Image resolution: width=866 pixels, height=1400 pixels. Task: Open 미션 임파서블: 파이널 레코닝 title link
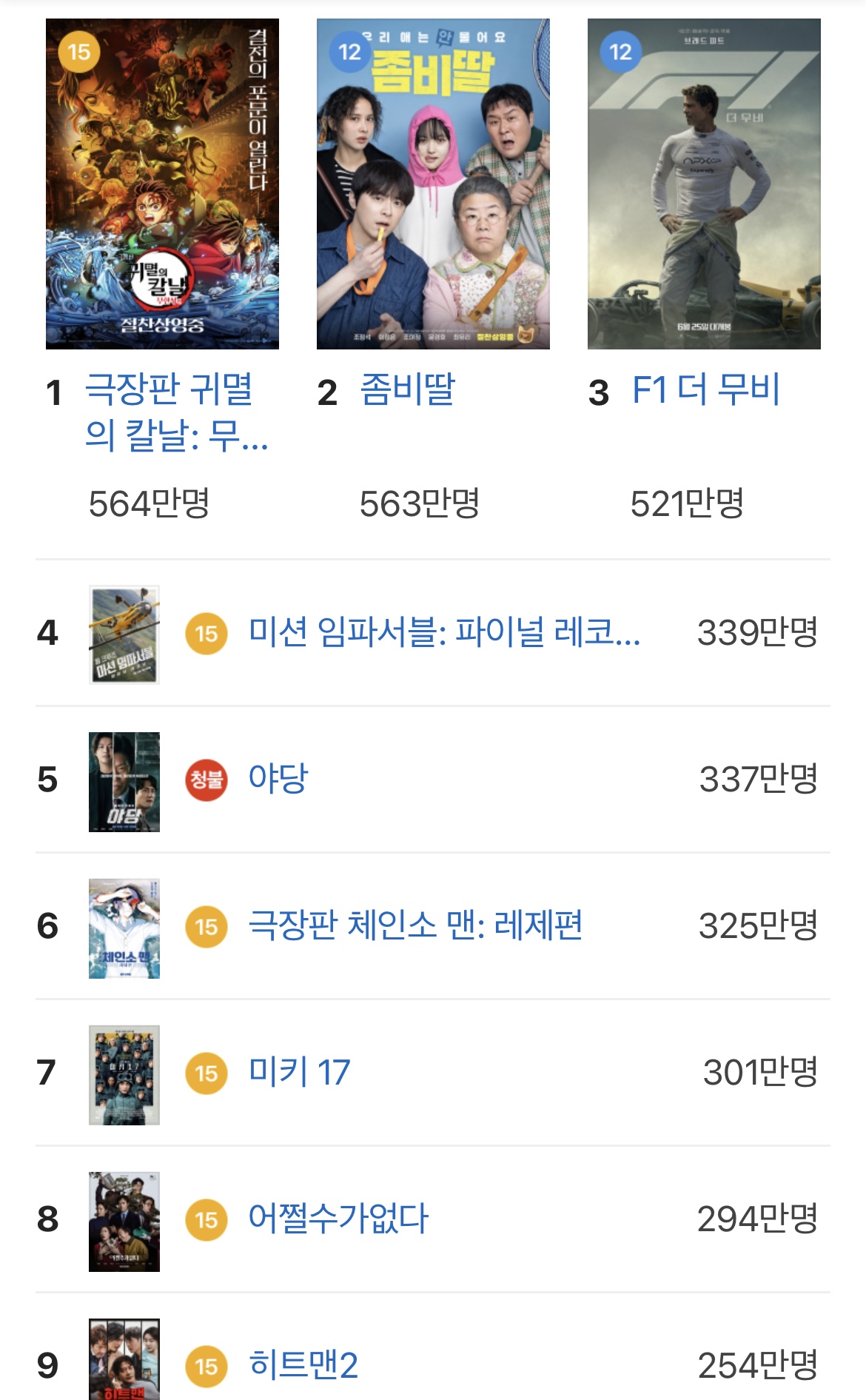pyautogui.click(x=444, y=633)
